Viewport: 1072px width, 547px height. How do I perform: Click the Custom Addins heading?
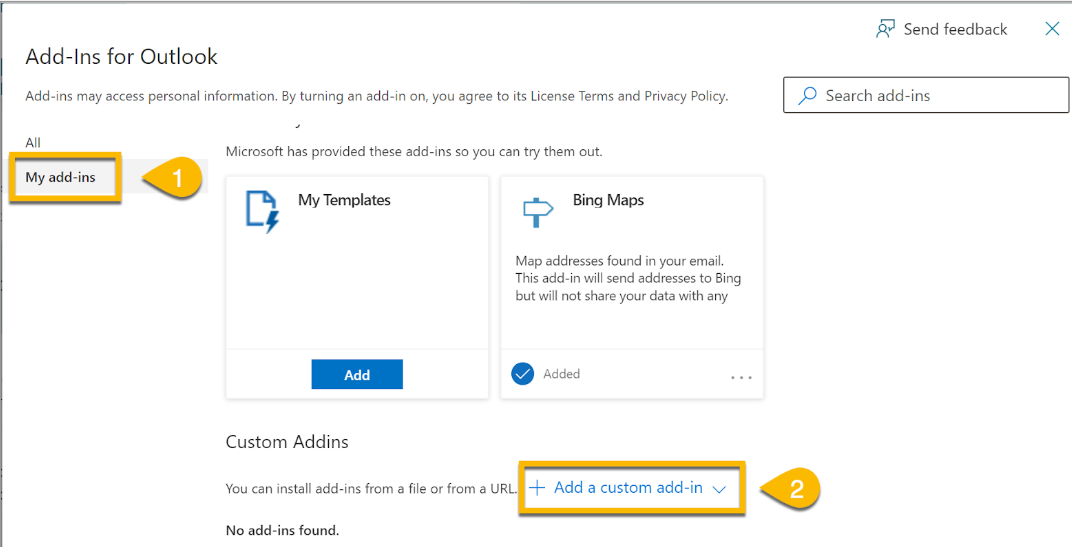click(287, 442)
